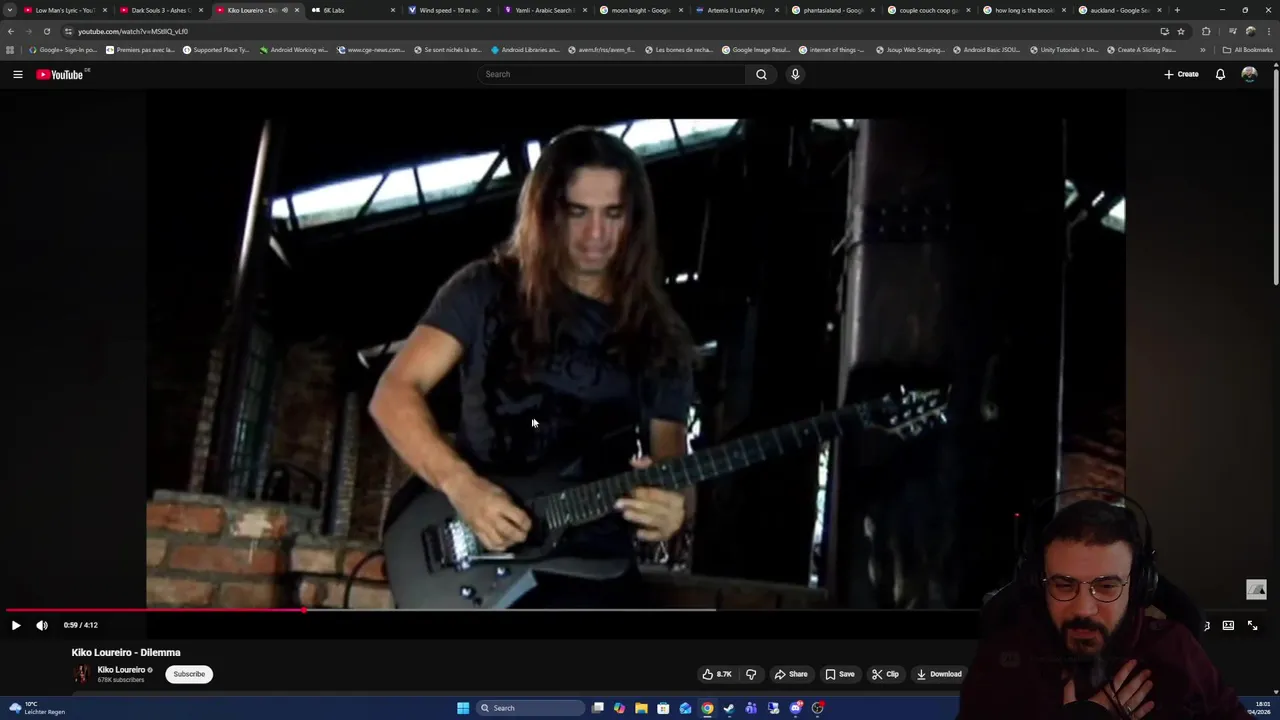Click the 0:59 / 4:12 time display

click(81, 625)
